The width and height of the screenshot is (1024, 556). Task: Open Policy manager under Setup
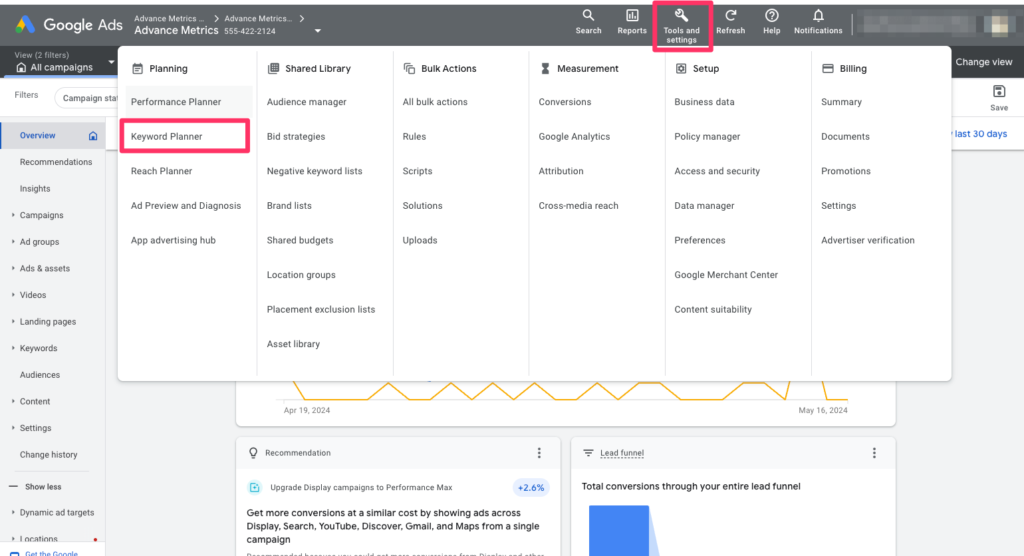click(x=707, y=137)
